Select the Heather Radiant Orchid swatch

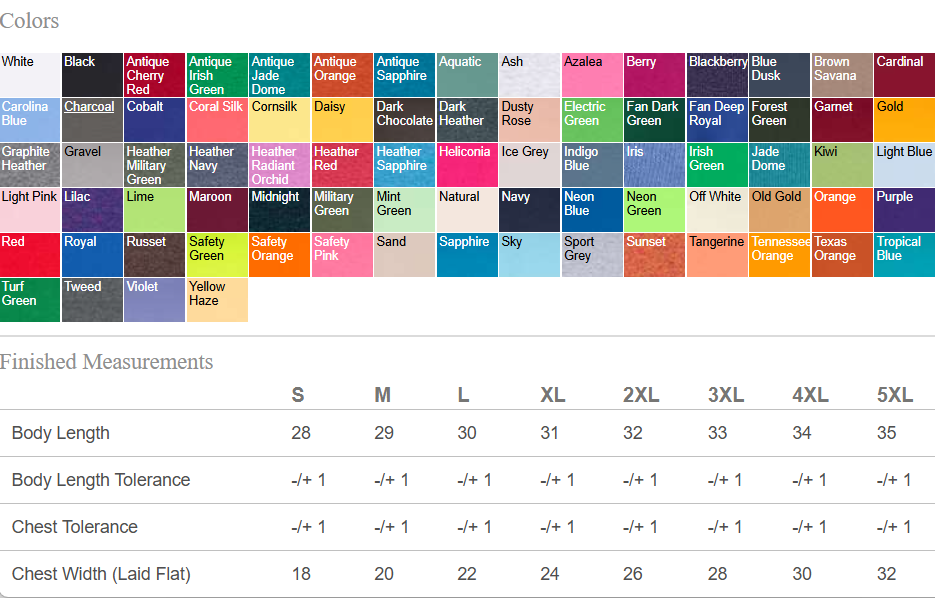(279, 165)
